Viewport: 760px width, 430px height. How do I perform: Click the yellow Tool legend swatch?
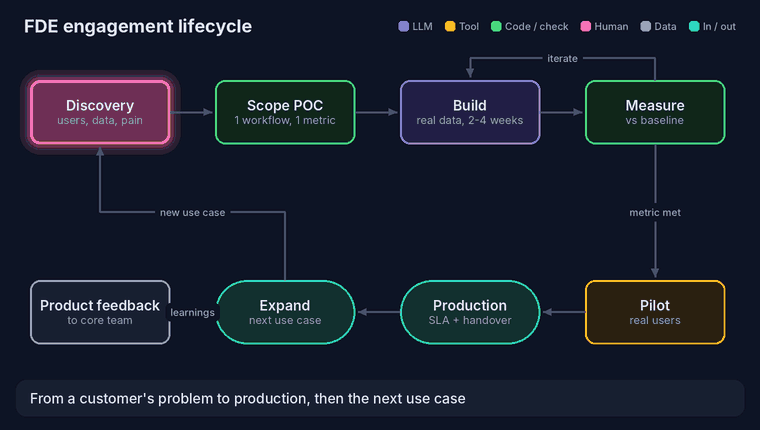pyautogui.click(x=450, y=26)
